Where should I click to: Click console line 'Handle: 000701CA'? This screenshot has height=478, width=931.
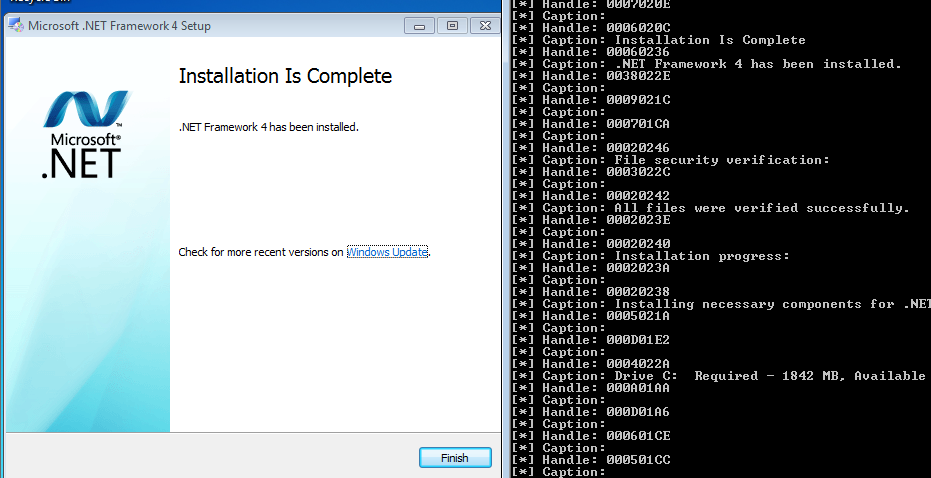(591, 124)
